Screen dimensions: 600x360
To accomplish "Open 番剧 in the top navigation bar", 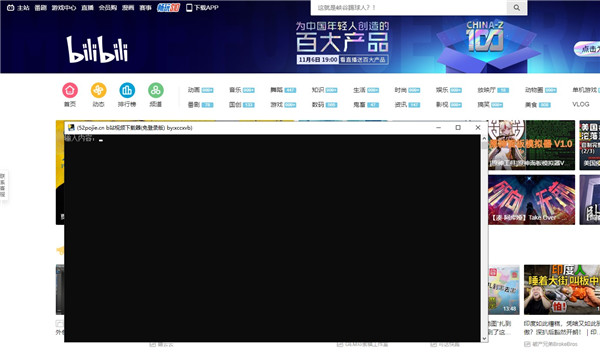I will point(41,8).
